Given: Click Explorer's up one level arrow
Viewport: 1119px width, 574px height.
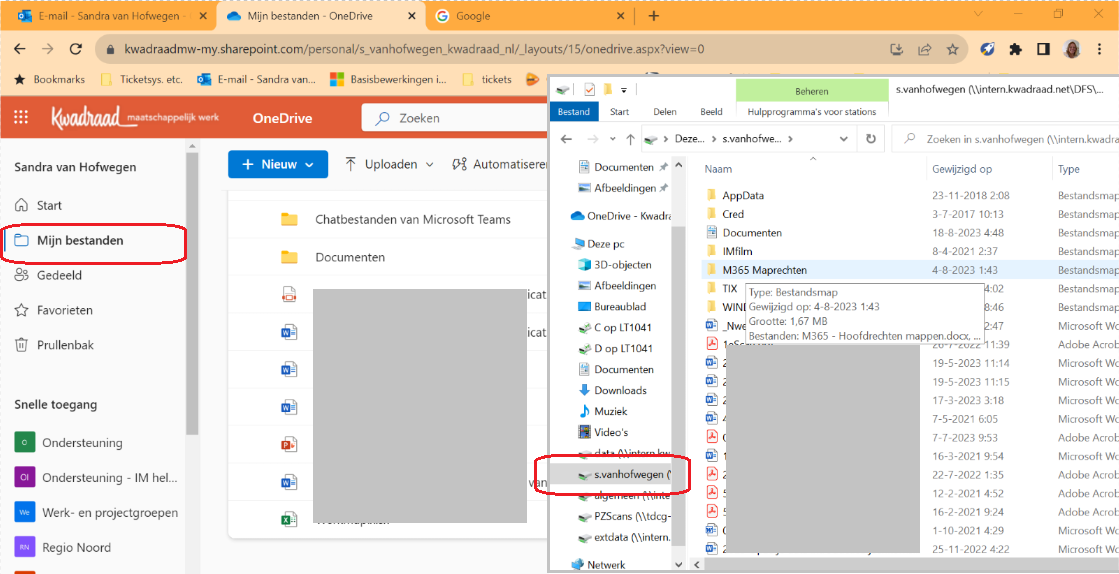Looking at the screenshot, I should pos(630,139).
